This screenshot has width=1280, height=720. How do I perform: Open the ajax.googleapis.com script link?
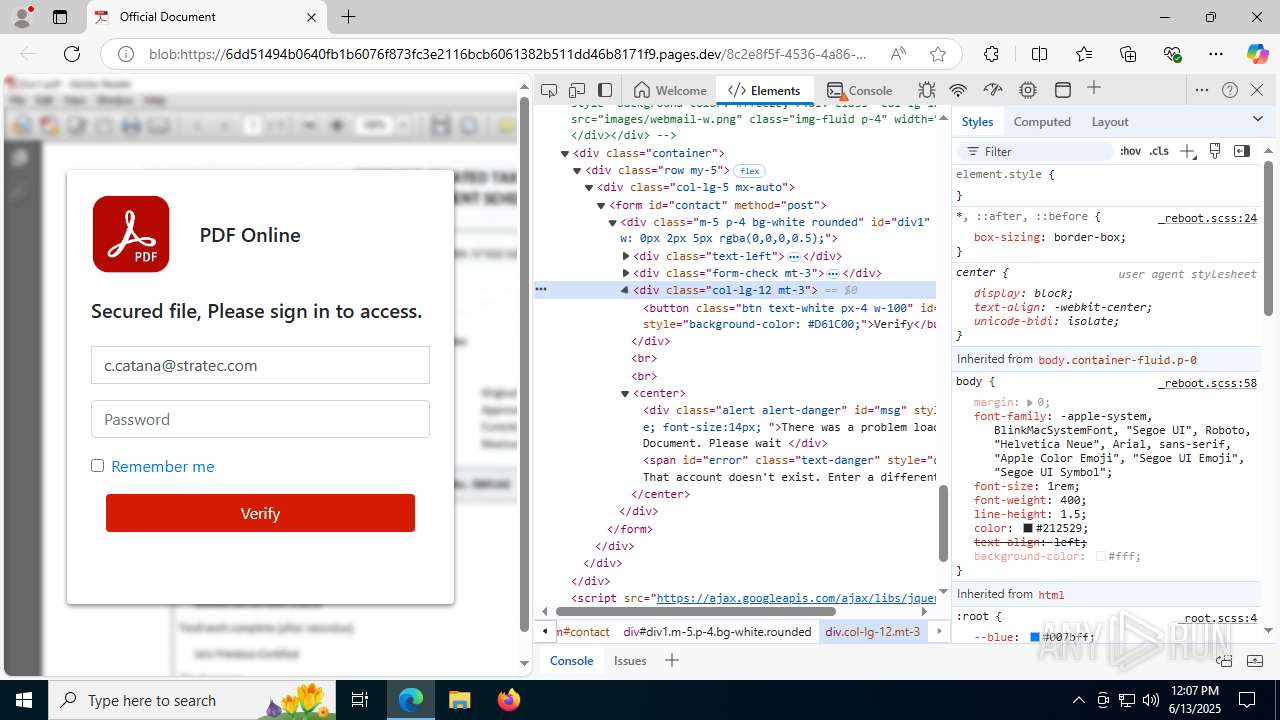coord(796,598)
